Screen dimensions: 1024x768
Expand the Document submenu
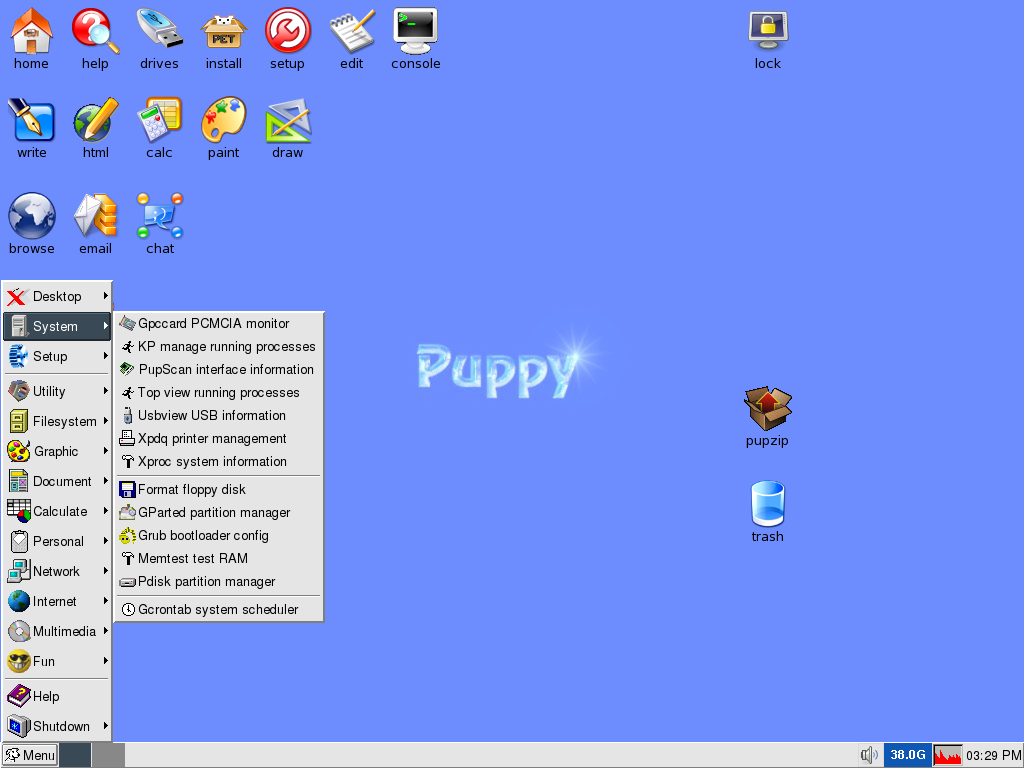pyautogui.click(x=57, y=481)
